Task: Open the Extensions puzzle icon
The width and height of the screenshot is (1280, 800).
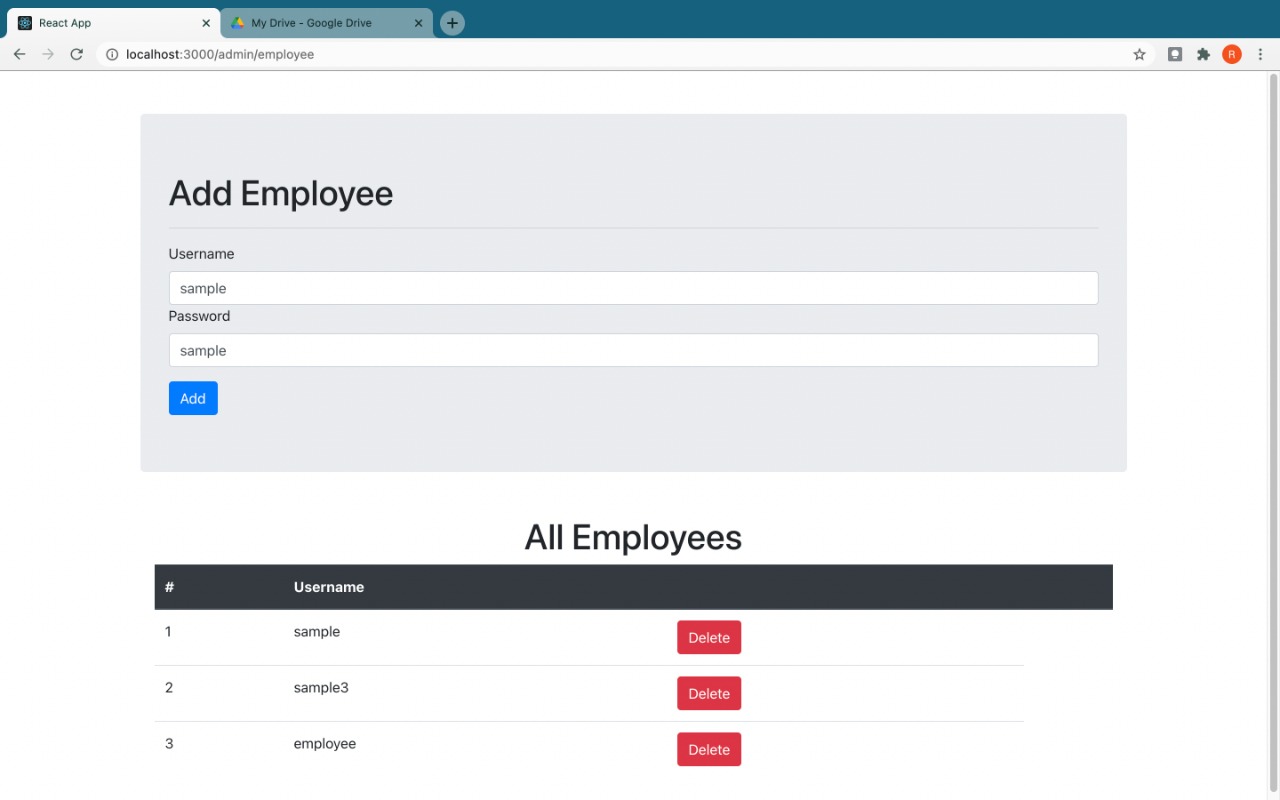Action: pos(1203,54)
